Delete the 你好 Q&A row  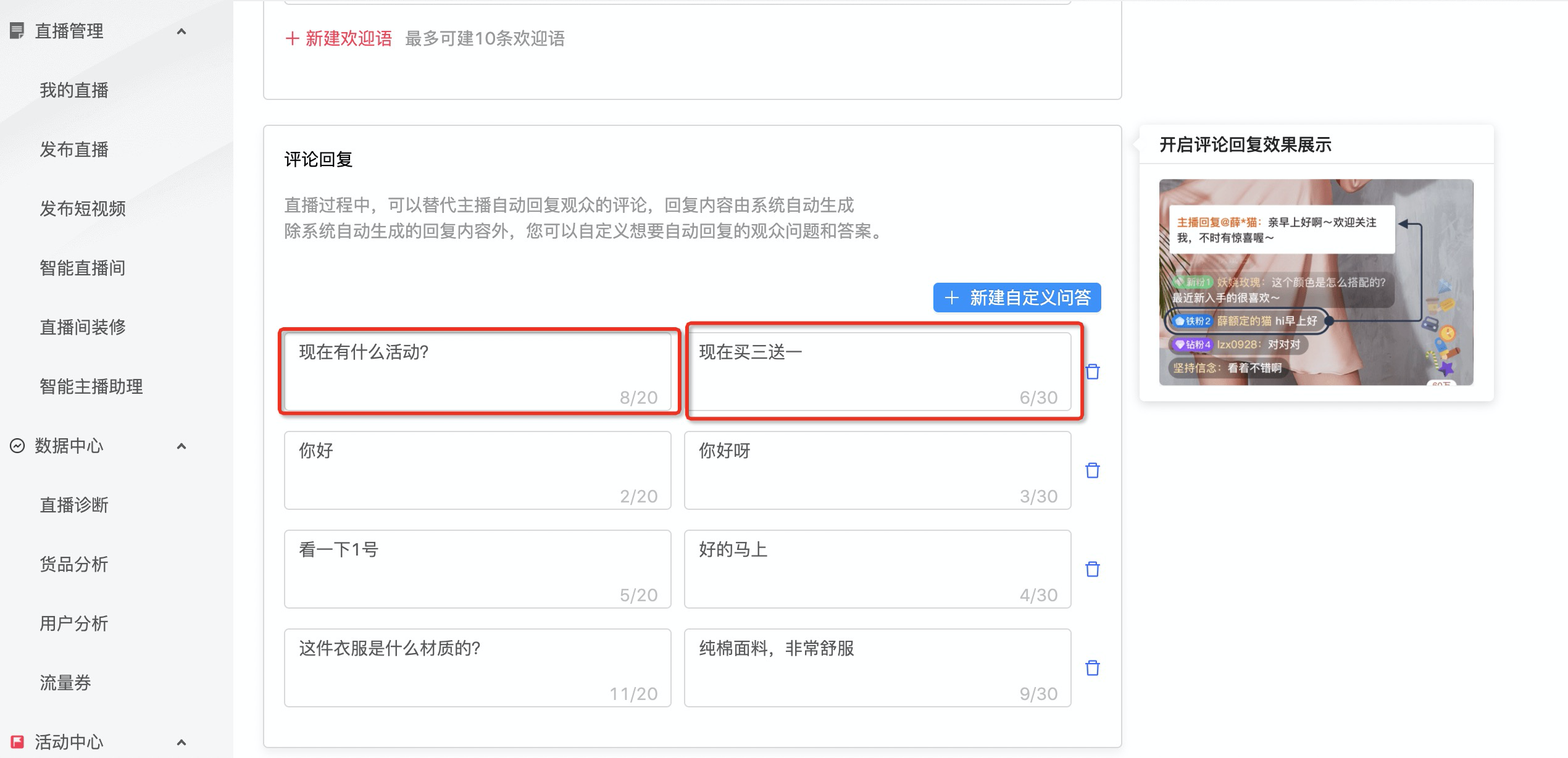[x=1092, y=470]
